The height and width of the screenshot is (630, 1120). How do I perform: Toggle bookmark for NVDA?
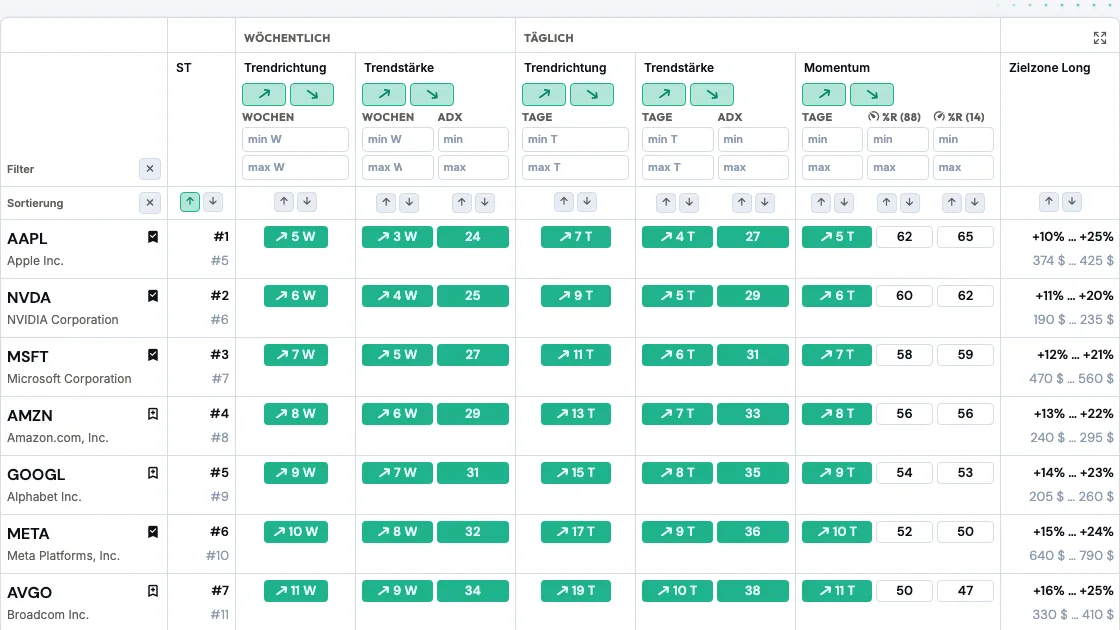[153, 296]
